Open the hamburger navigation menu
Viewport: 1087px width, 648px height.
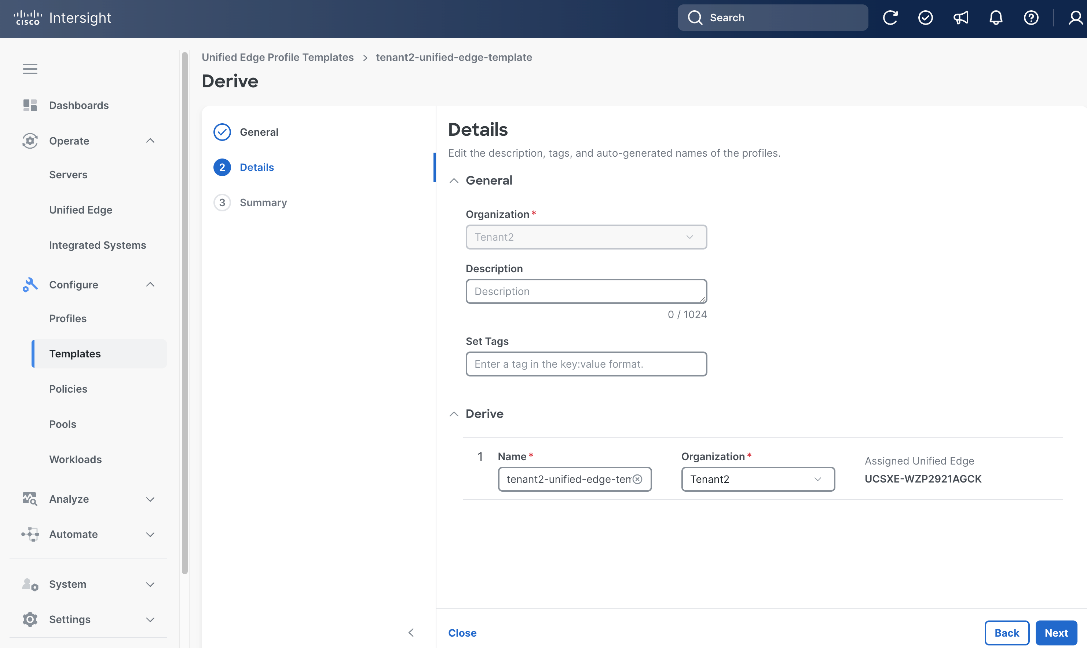pos(30,69)
